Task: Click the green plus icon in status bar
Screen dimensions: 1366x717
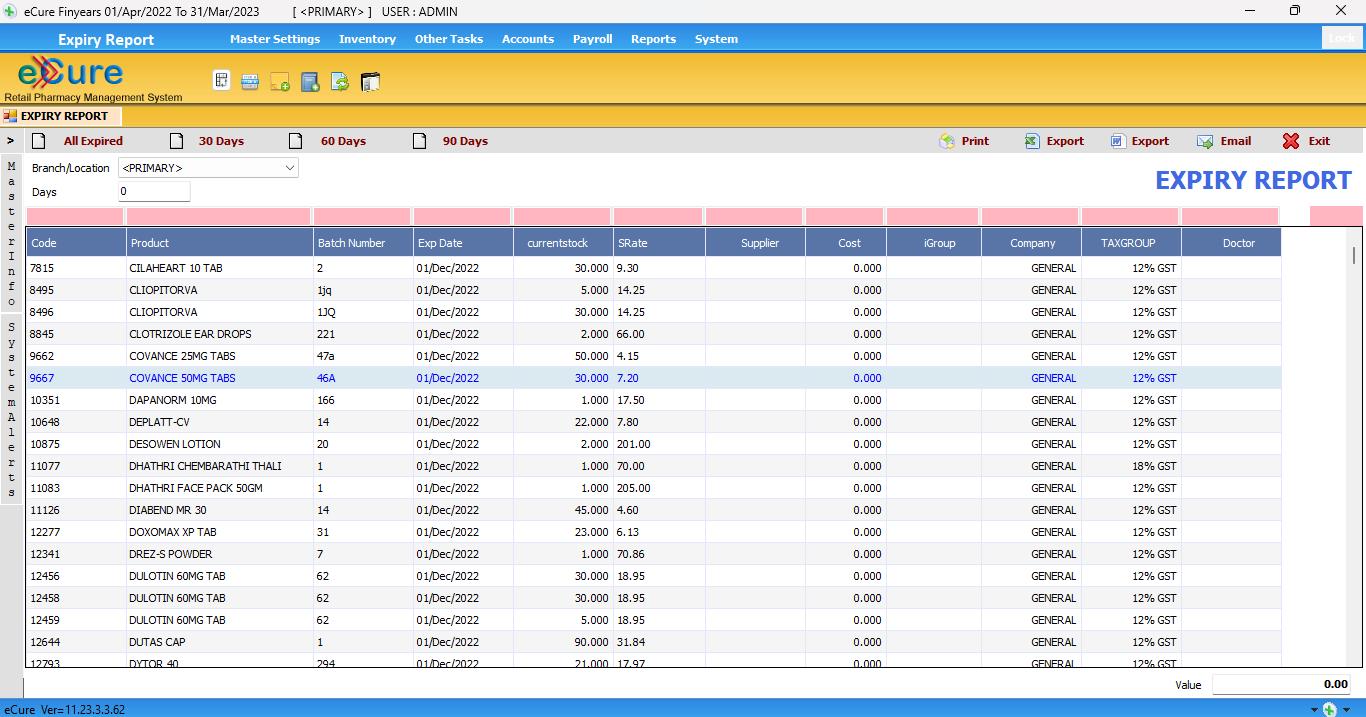Action: [1329, 709]
